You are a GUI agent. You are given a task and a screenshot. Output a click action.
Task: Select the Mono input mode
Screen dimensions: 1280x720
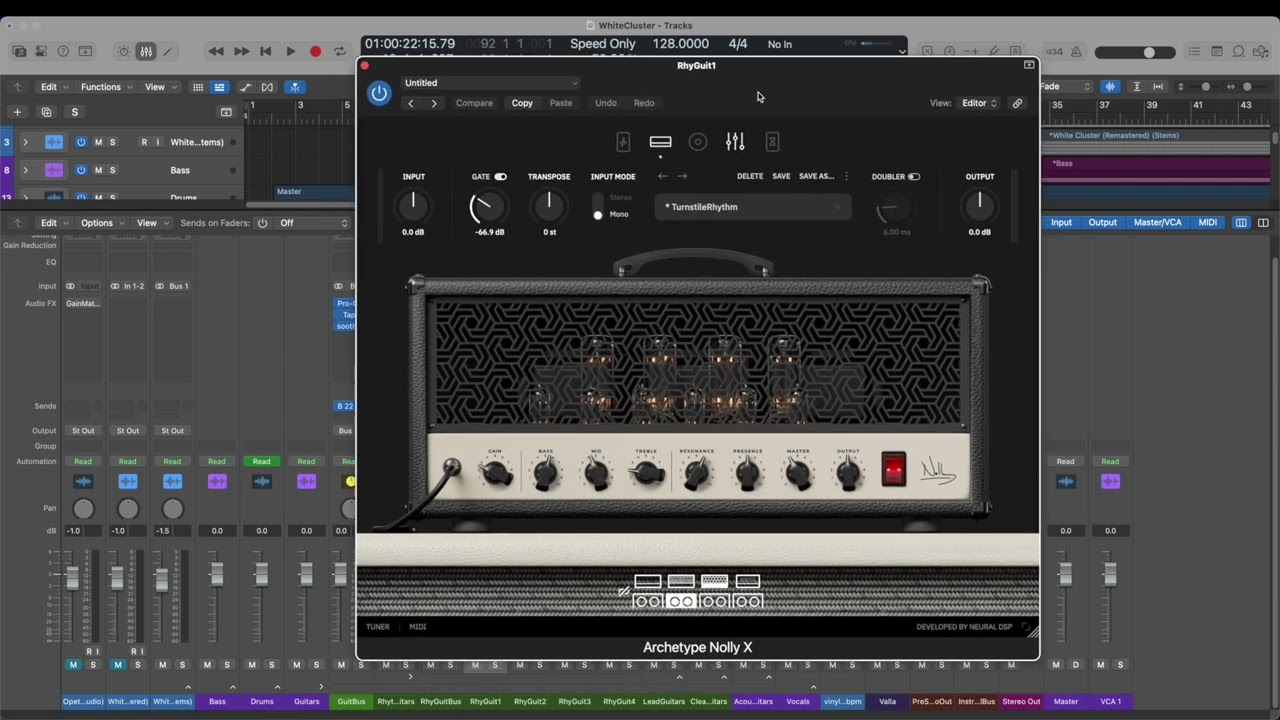618,214
